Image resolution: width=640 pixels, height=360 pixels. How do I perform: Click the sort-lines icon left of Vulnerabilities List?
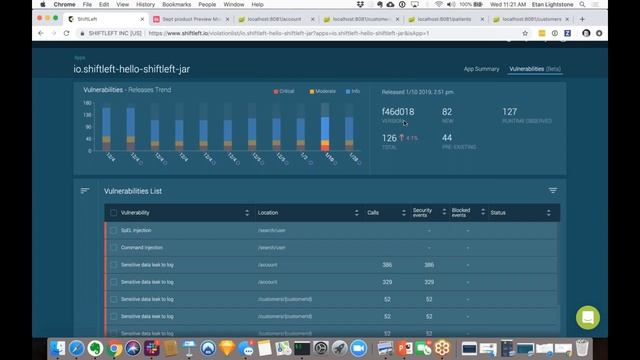coord(85,191)
